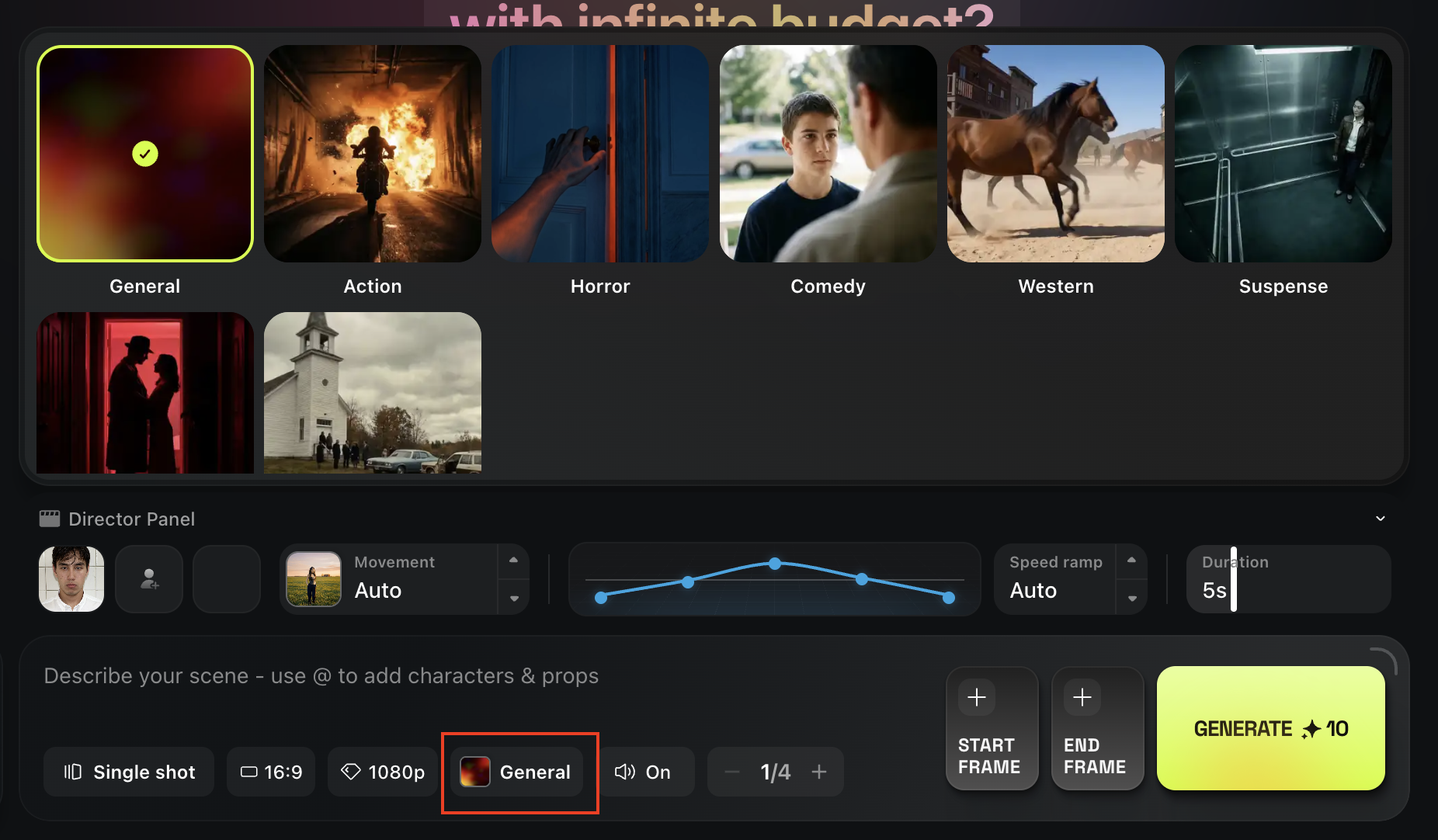
Task: Click the Movement preview thumbnail
Action: 314,579
